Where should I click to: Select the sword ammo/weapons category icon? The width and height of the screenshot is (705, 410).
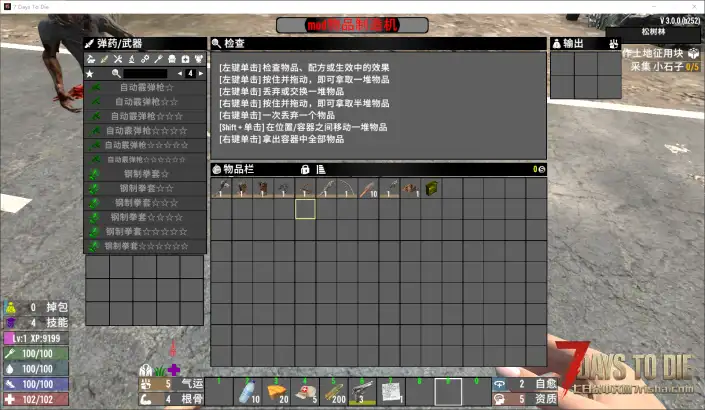tap(104, 59)
